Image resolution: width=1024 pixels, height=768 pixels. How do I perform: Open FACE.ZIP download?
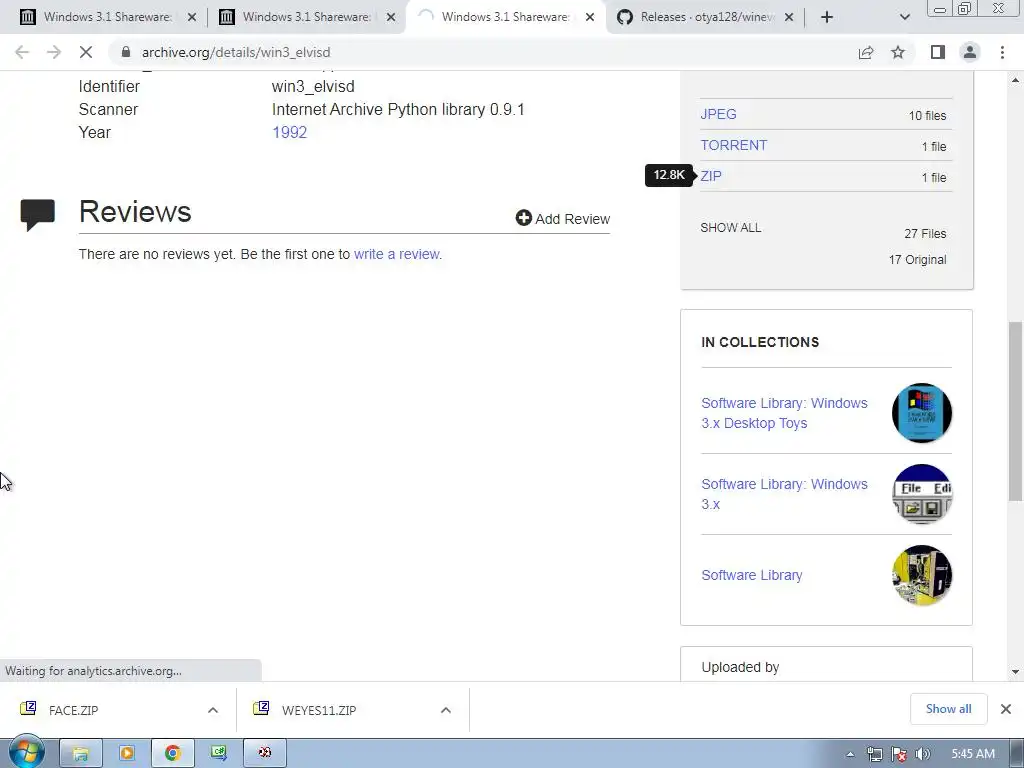(73, 711)
